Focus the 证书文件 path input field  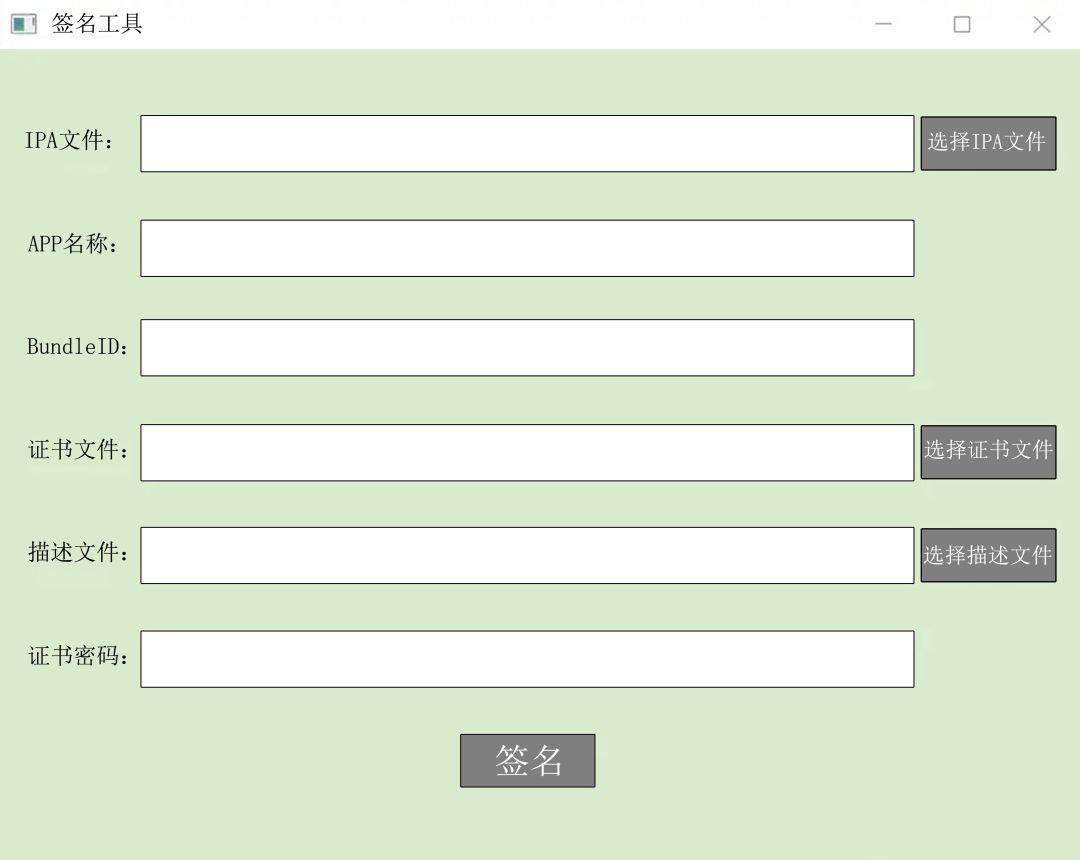[x=527, y=452]
